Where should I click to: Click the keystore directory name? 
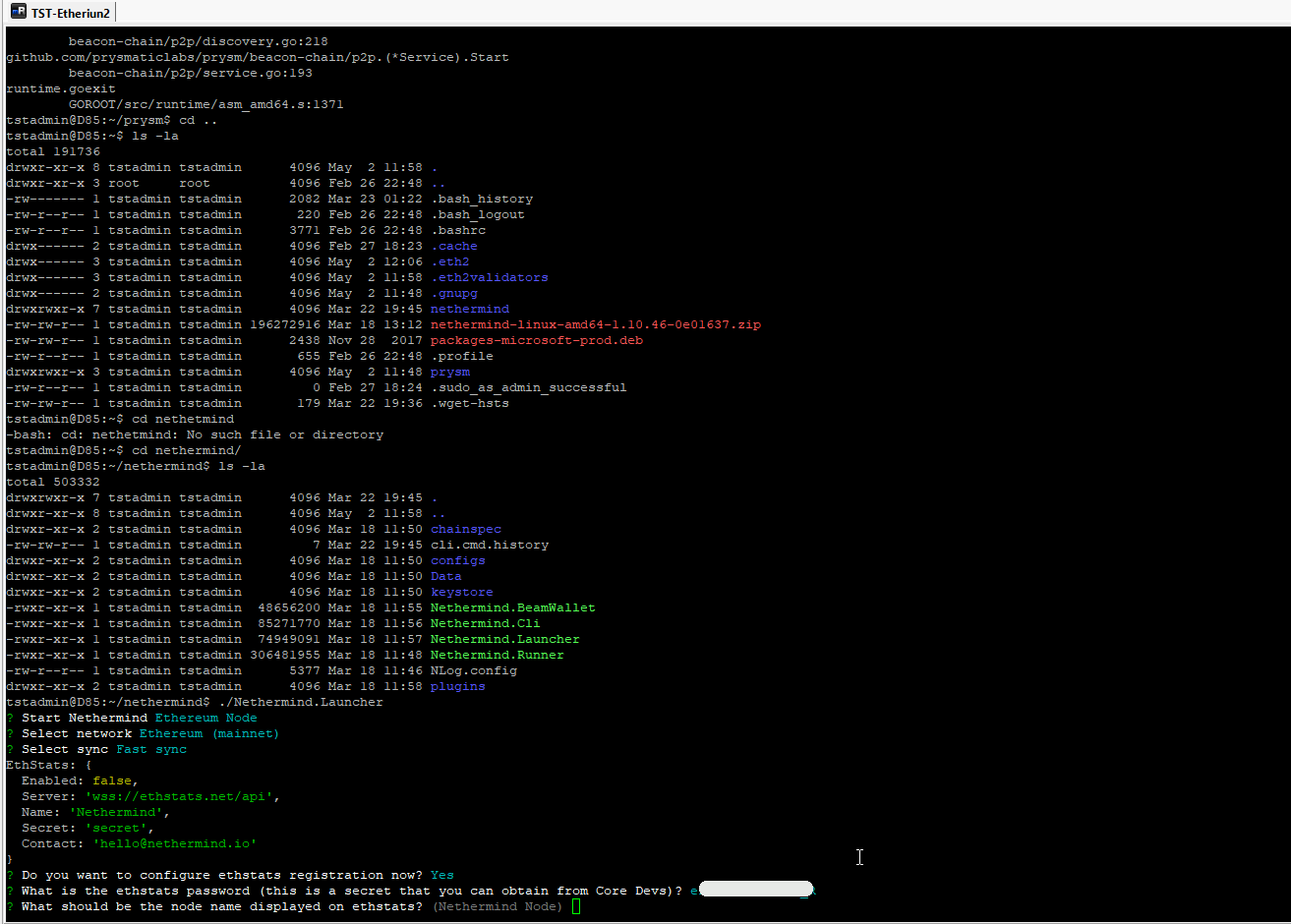pos(462,592)
